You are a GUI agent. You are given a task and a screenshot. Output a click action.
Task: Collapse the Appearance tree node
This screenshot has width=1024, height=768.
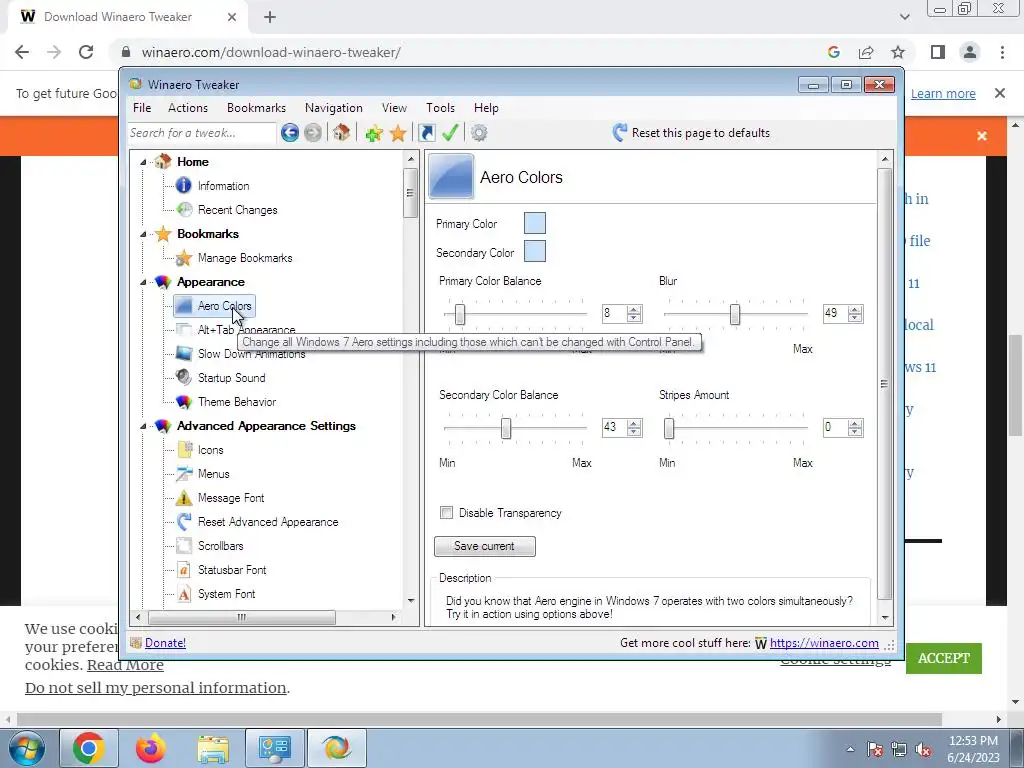tap(143, 283)
